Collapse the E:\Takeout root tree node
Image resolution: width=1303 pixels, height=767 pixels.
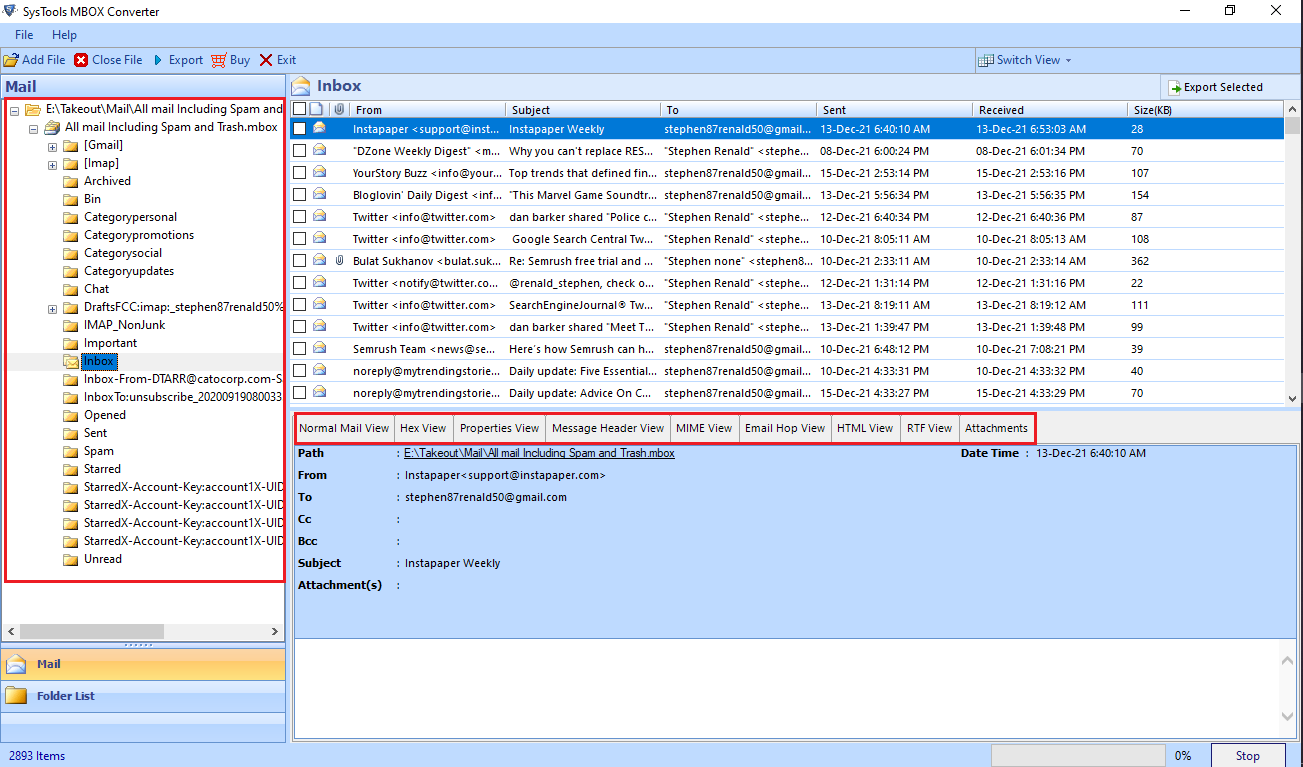[14, 110]
